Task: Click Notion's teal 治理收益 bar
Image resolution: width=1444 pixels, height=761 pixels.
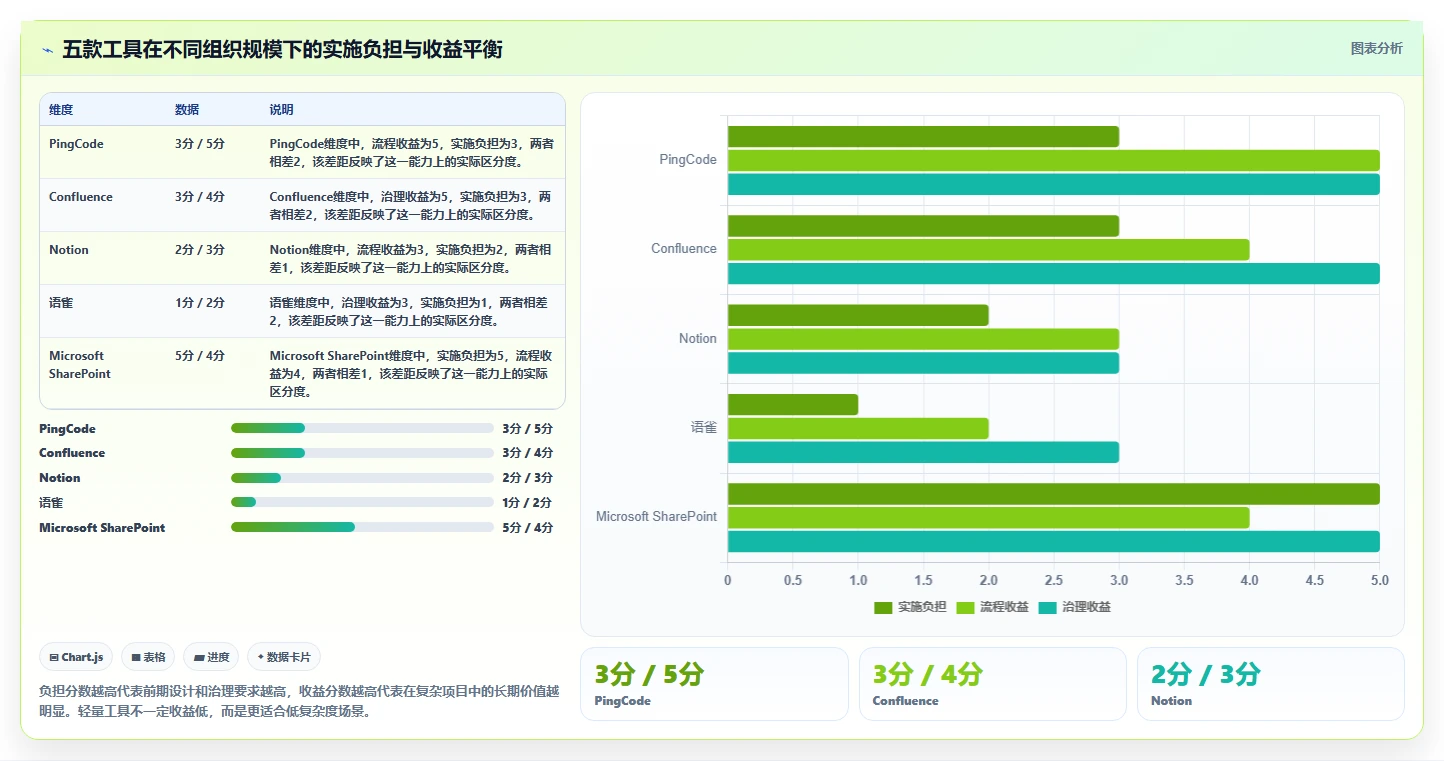Action: point(923,363)
